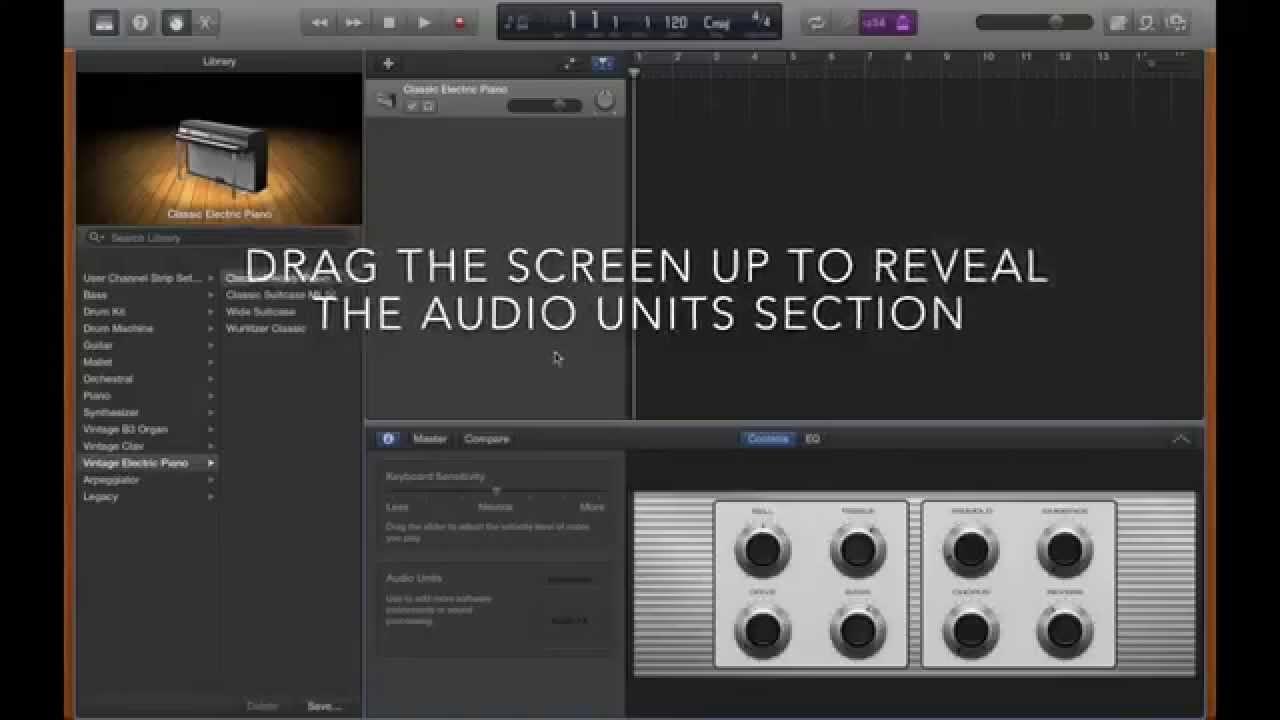
Task: Select the Piano category
Action: tap(148, 396)
